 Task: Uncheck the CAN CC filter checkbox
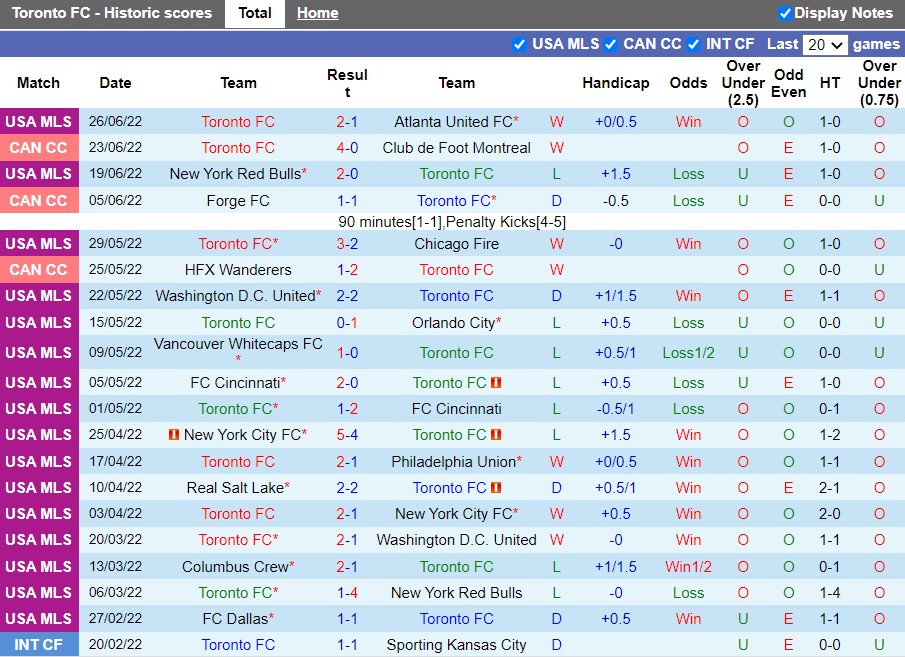coord(610,44)
